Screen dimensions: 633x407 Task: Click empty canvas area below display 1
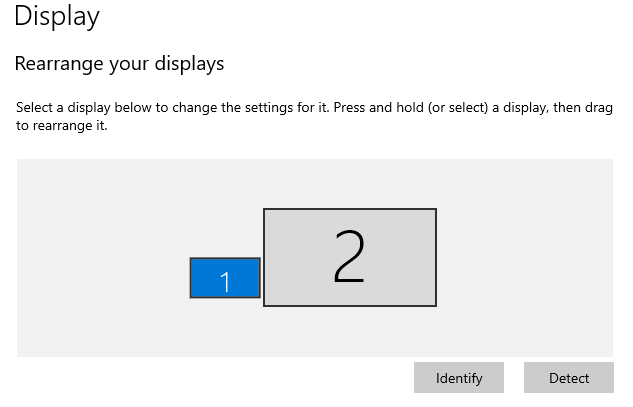click(224, 327)
